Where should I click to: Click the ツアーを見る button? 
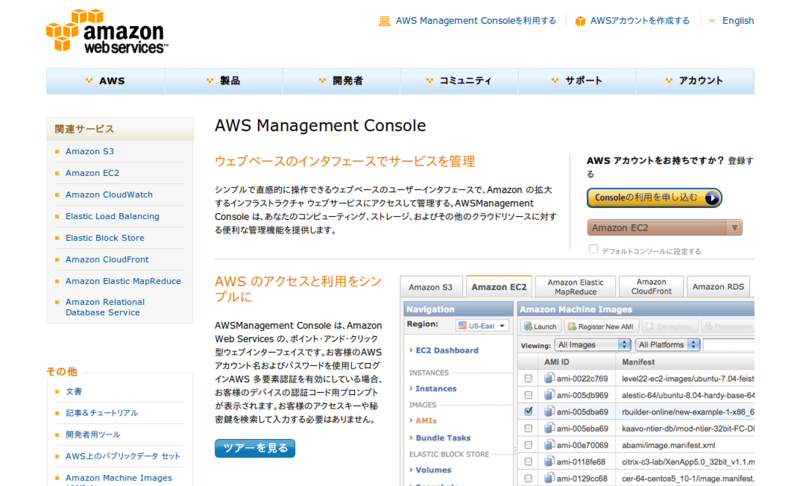pos(255,448)
